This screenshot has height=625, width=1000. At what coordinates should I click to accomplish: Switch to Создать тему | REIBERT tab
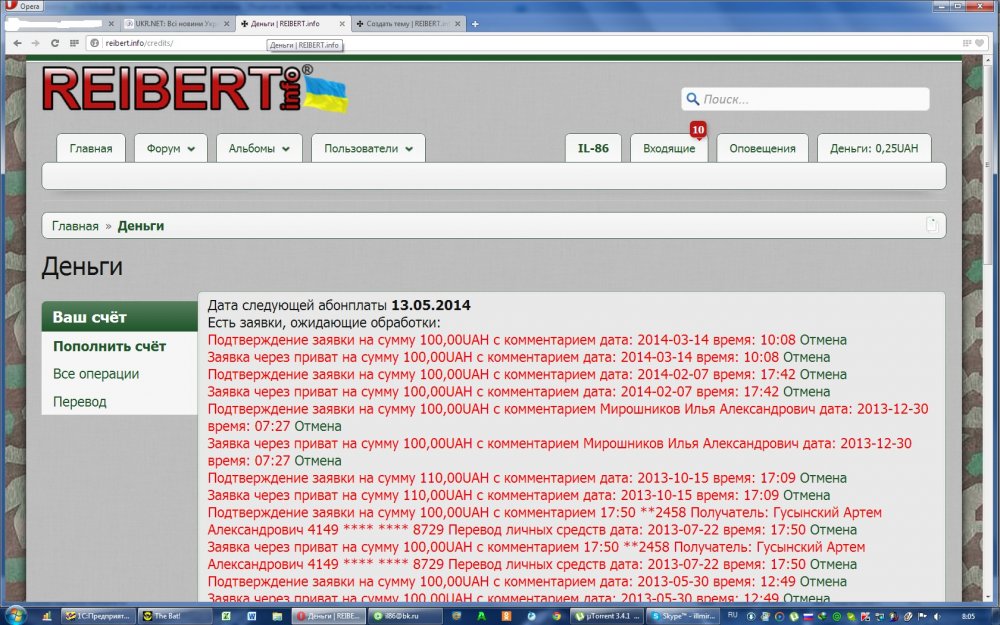point(408,24)
